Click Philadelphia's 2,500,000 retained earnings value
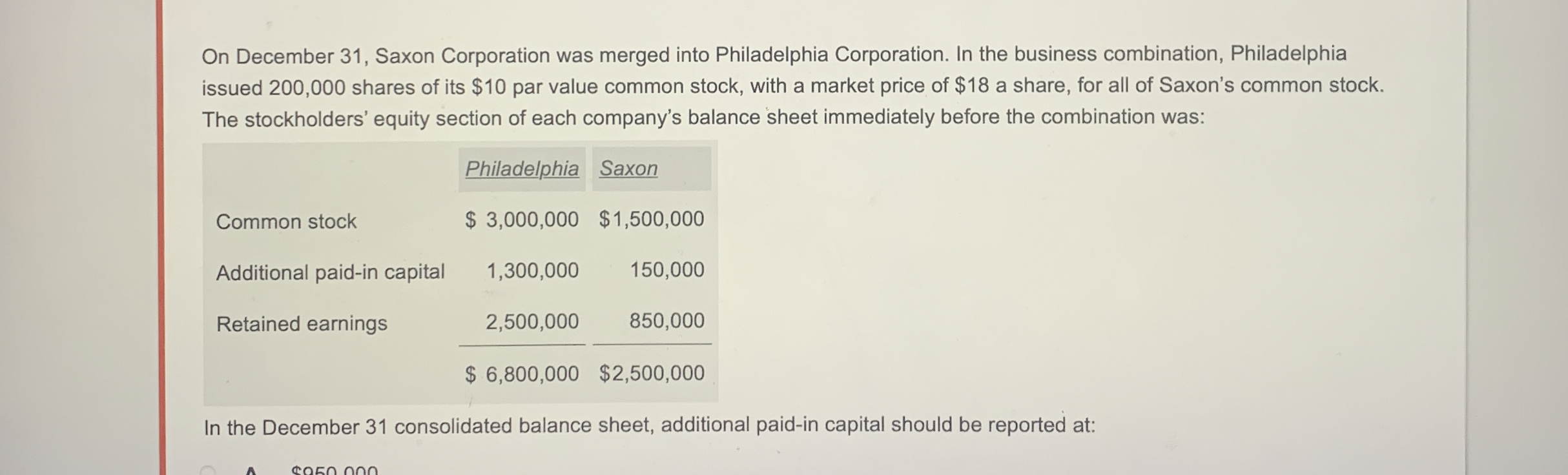Screen dimensions: 1568x475 point(532,321)
